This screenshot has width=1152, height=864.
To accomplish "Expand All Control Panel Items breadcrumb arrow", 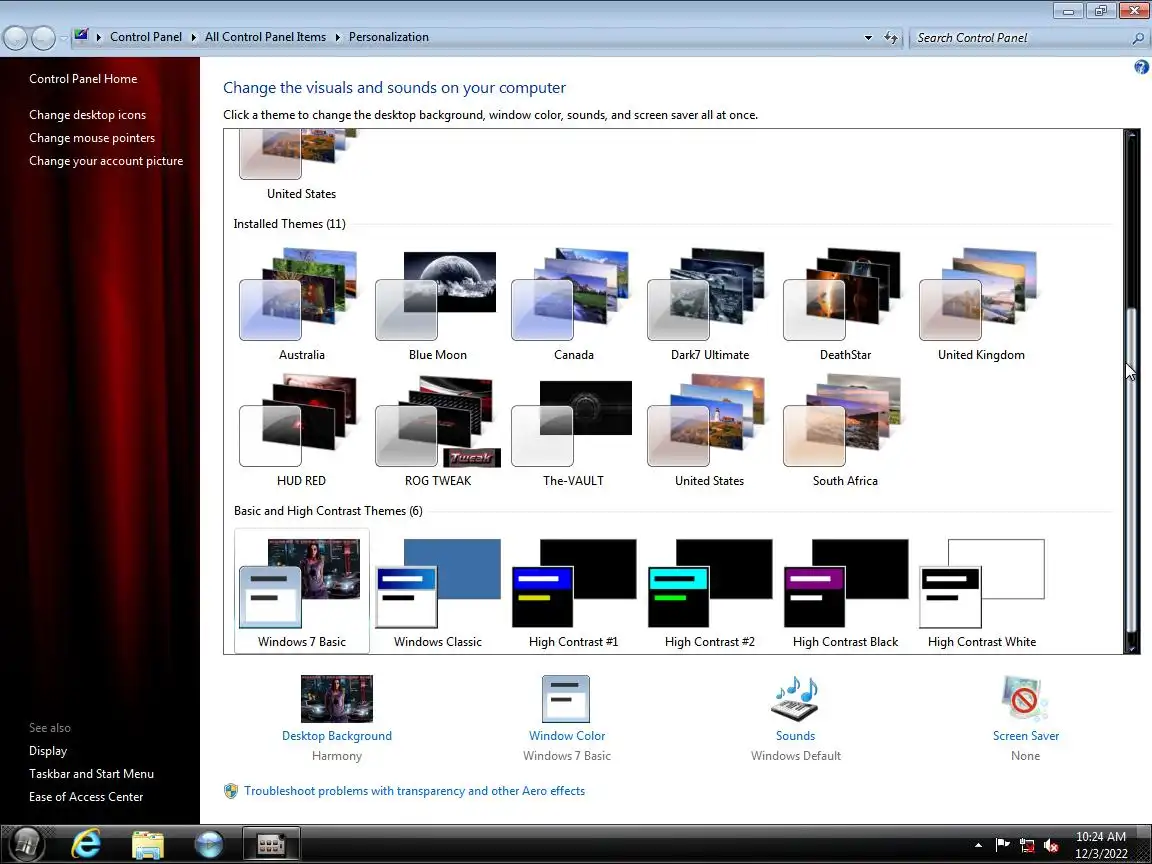I will click(338, 37).
